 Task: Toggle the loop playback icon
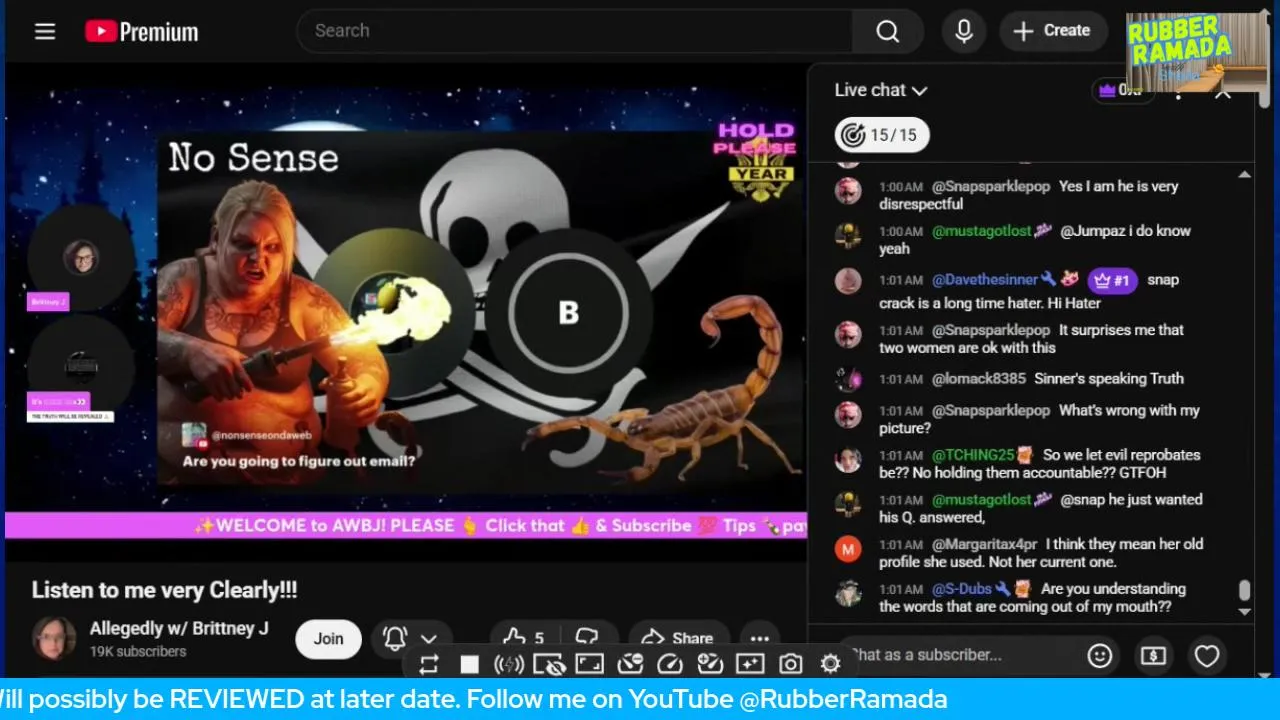click(x=429, y=664)
